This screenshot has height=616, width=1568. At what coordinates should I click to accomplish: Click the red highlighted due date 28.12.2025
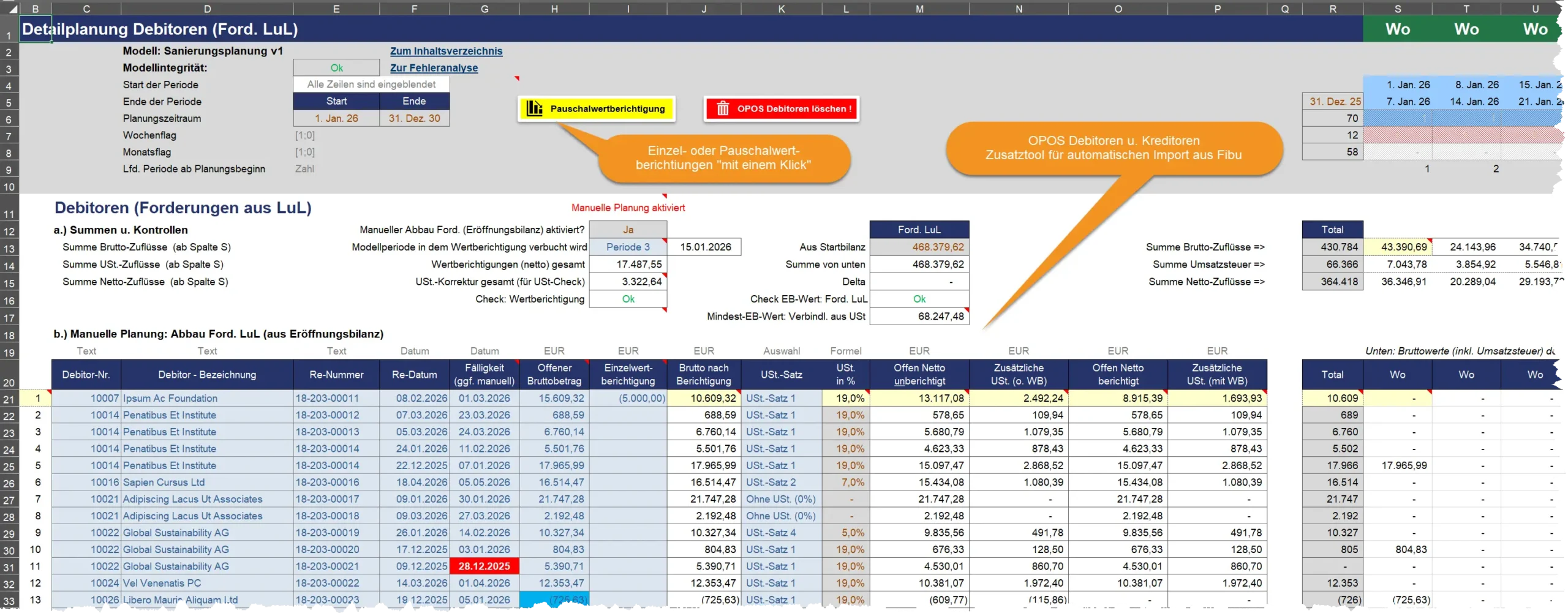pos(484,566)
